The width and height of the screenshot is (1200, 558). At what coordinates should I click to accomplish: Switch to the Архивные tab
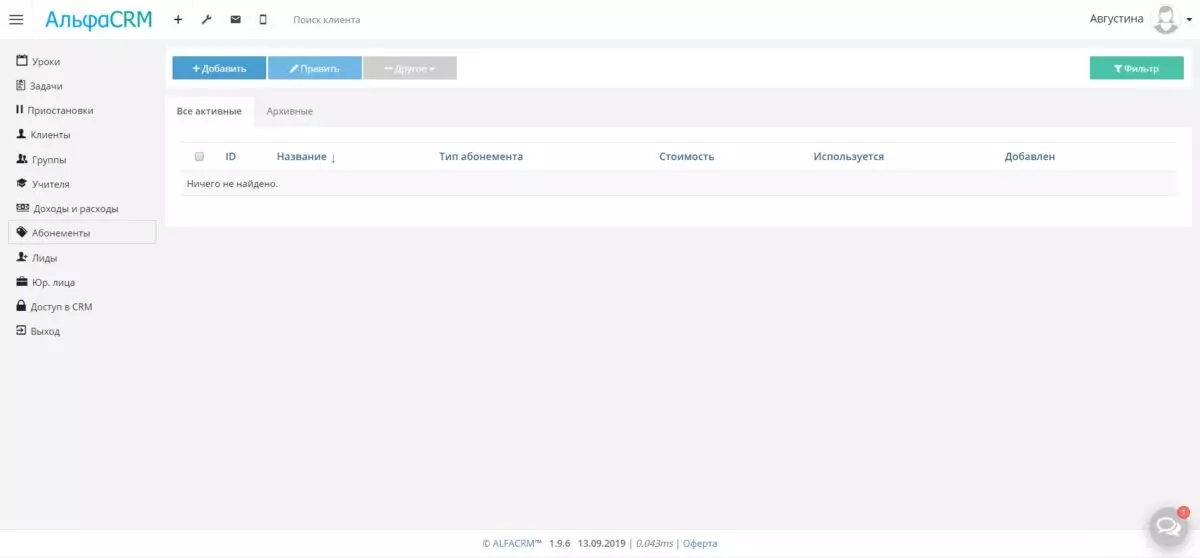pos(290,111)
